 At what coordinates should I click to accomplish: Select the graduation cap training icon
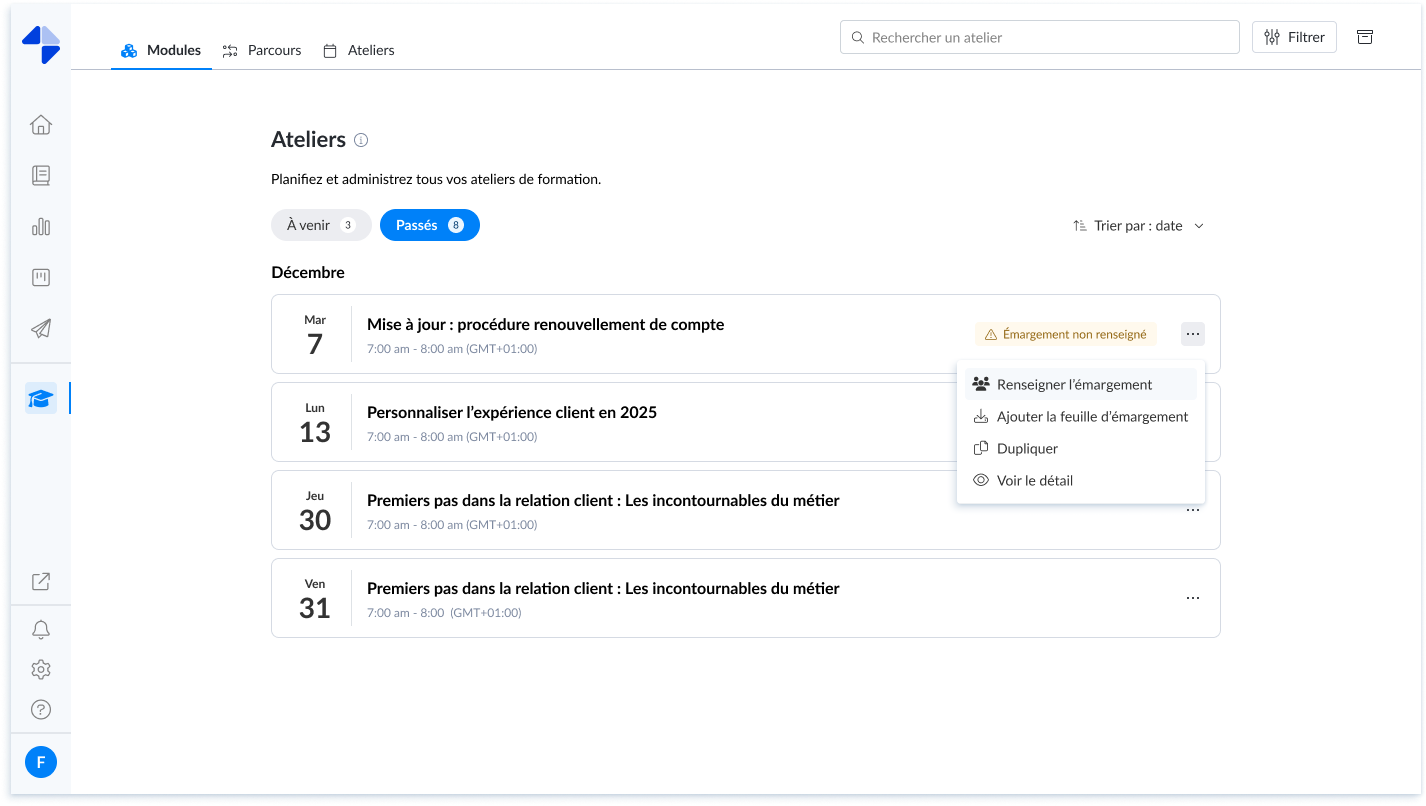[41, 398]
